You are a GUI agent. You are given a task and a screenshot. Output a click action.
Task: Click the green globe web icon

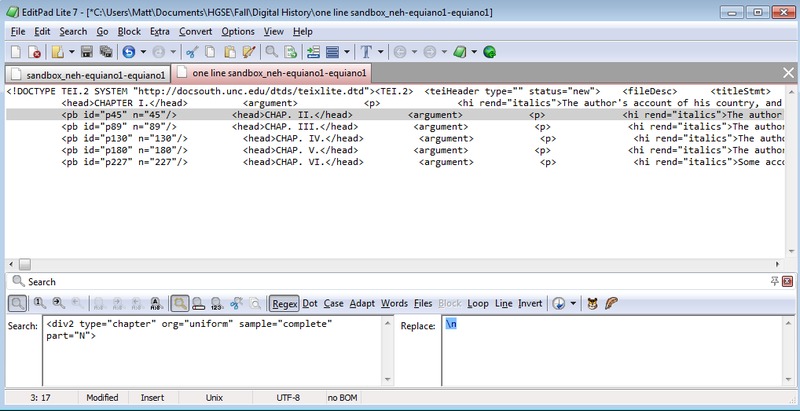click(489, 52)
